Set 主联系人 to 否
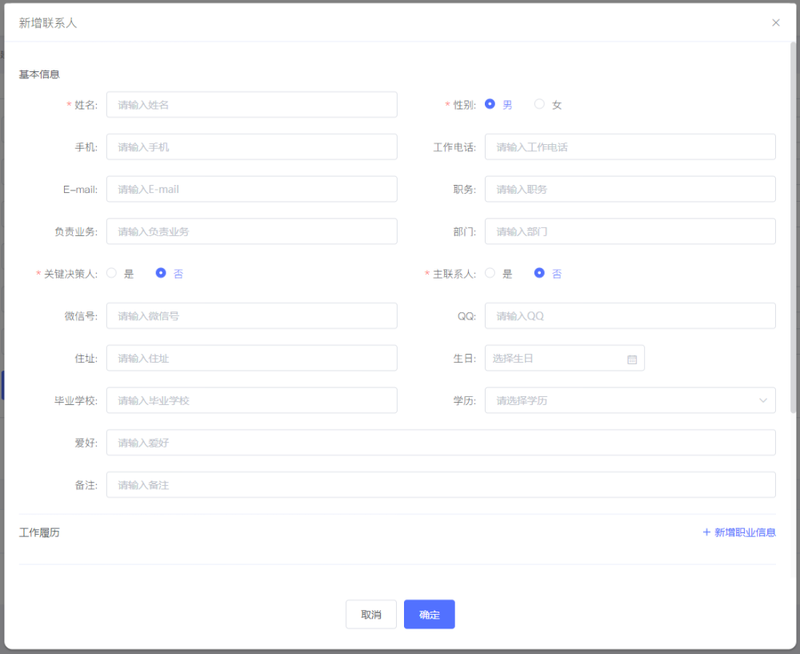The width and height of the screenshot is (800, 654). 539,273
